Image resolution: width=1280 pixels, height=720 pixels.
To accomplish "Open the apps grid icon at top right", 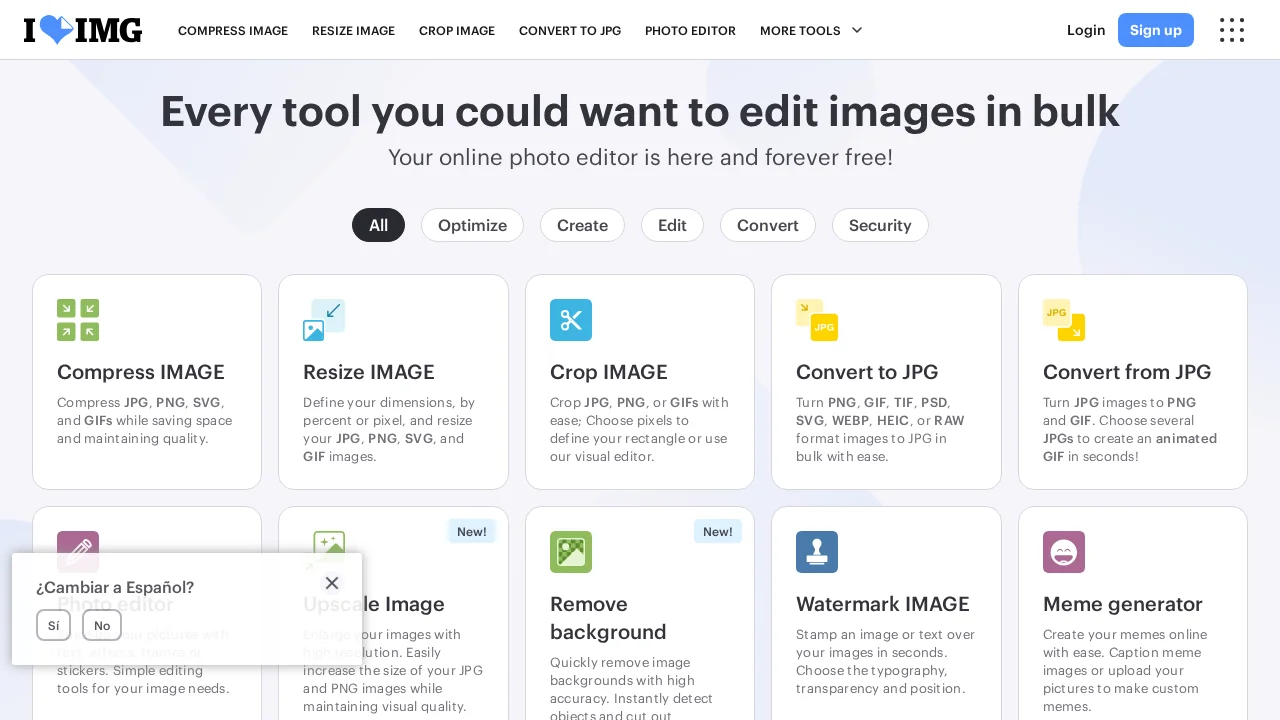I will [x=1232, y=30].
